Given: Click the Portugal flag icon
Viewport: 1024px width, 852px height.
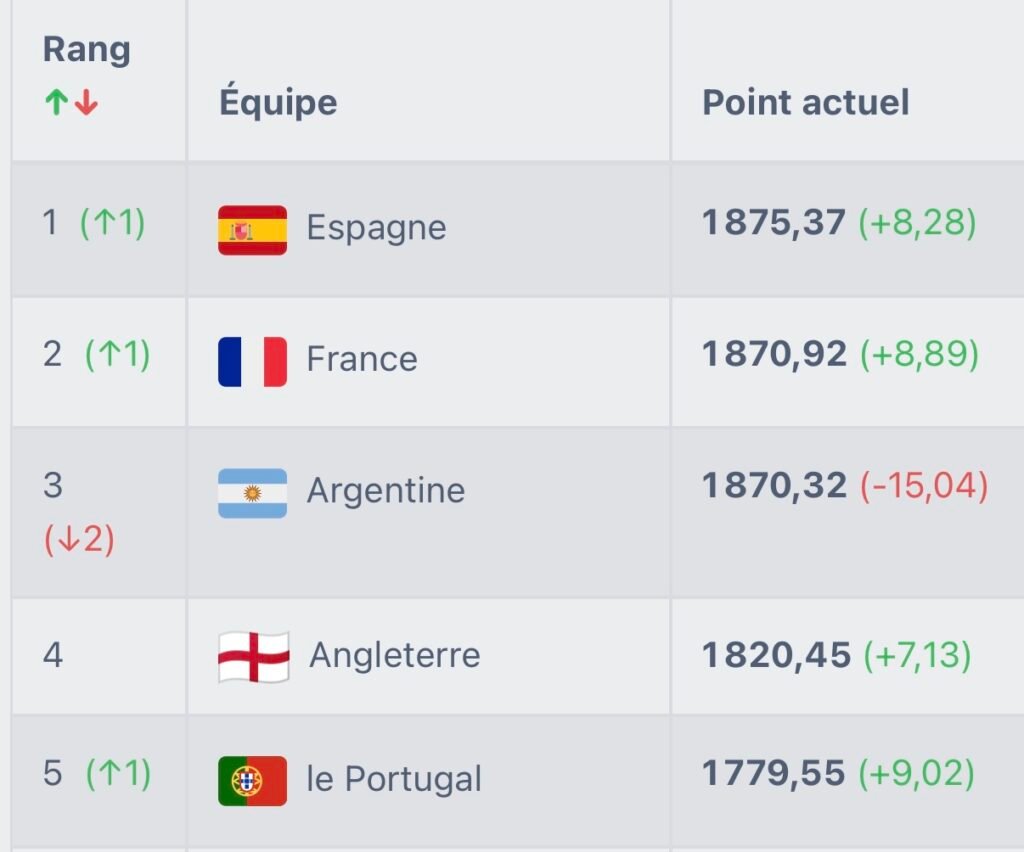Looking at the screenshot, I should (x=252, y=780).
